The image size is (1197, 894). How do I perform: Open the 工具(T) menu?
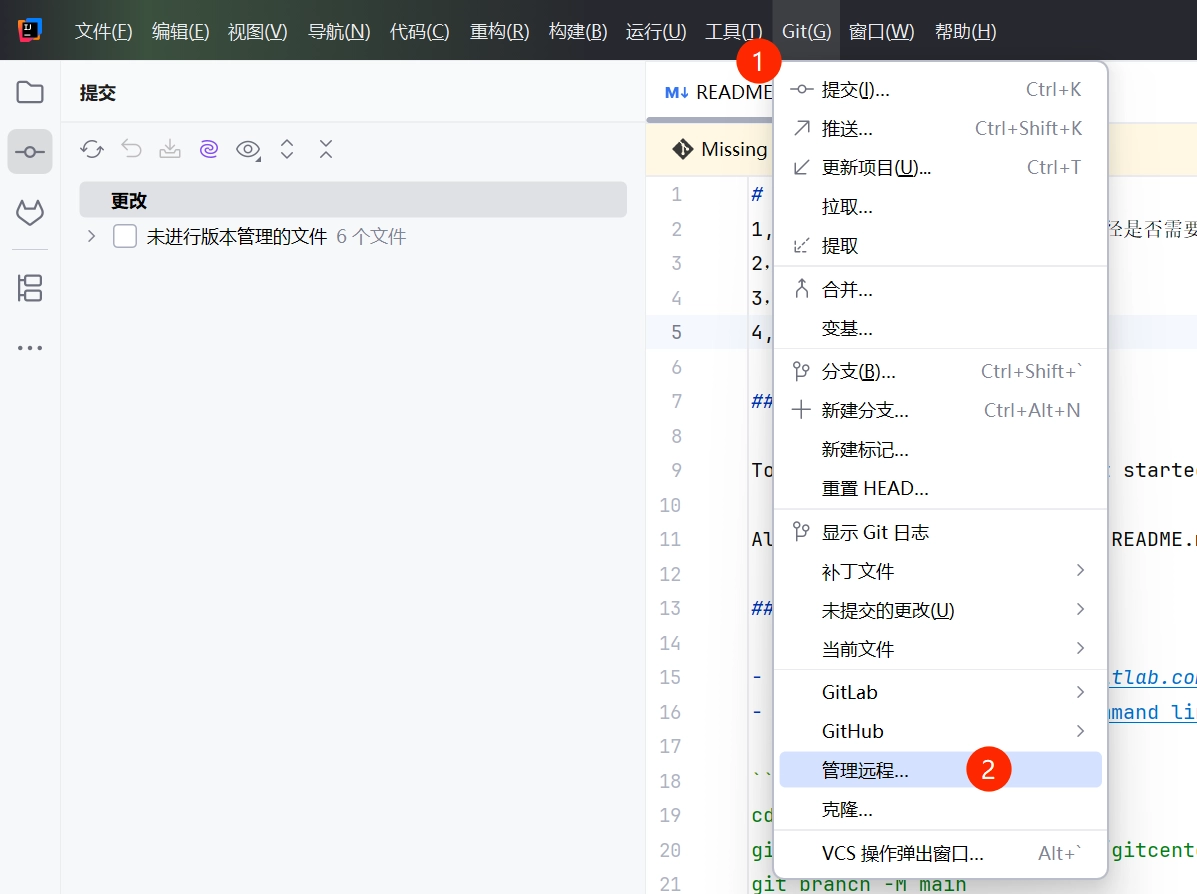click(x=734, y=31)
